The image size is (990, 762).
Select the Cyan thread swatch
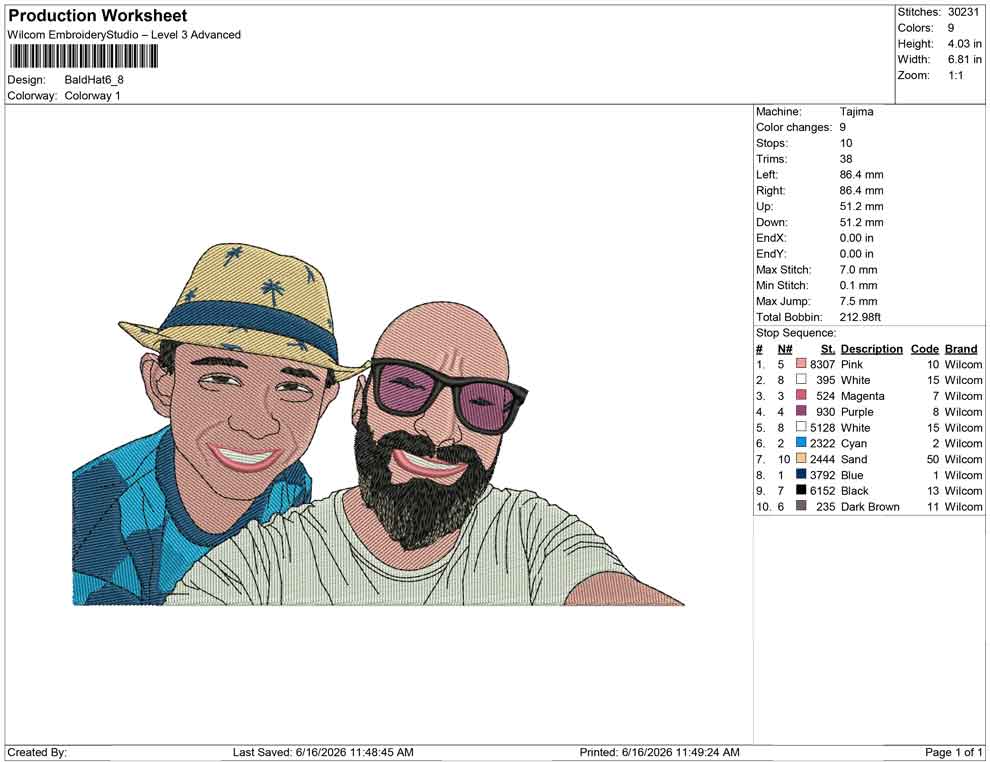pos(801,443)
